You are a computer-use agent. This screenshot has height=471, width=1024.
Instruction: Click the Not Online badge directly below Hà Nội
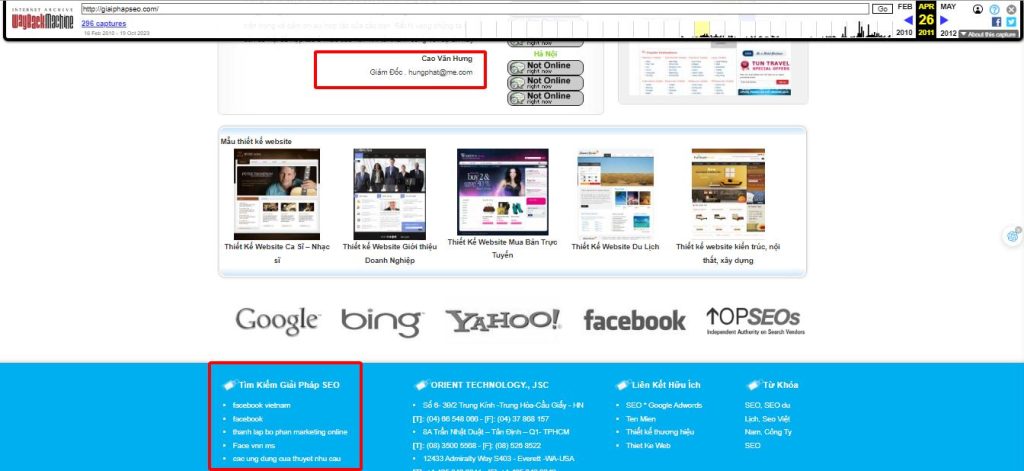545,68
